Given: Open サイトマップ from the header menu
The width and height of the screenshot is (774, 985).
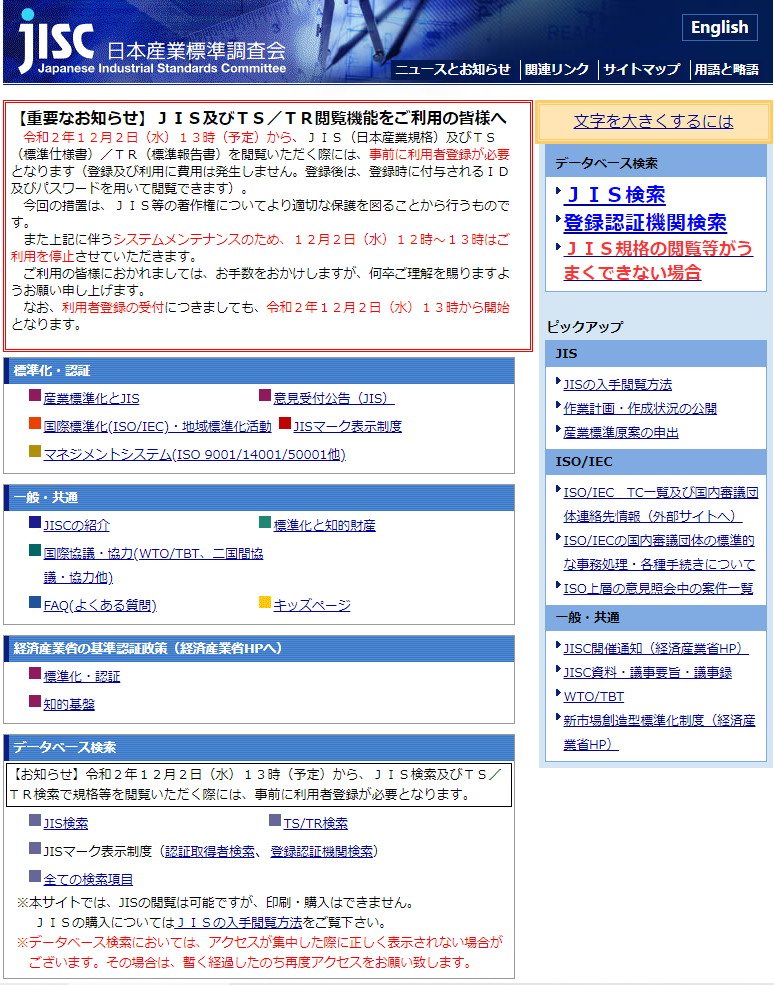Looking at the screenshot, I should pos(641,69).
